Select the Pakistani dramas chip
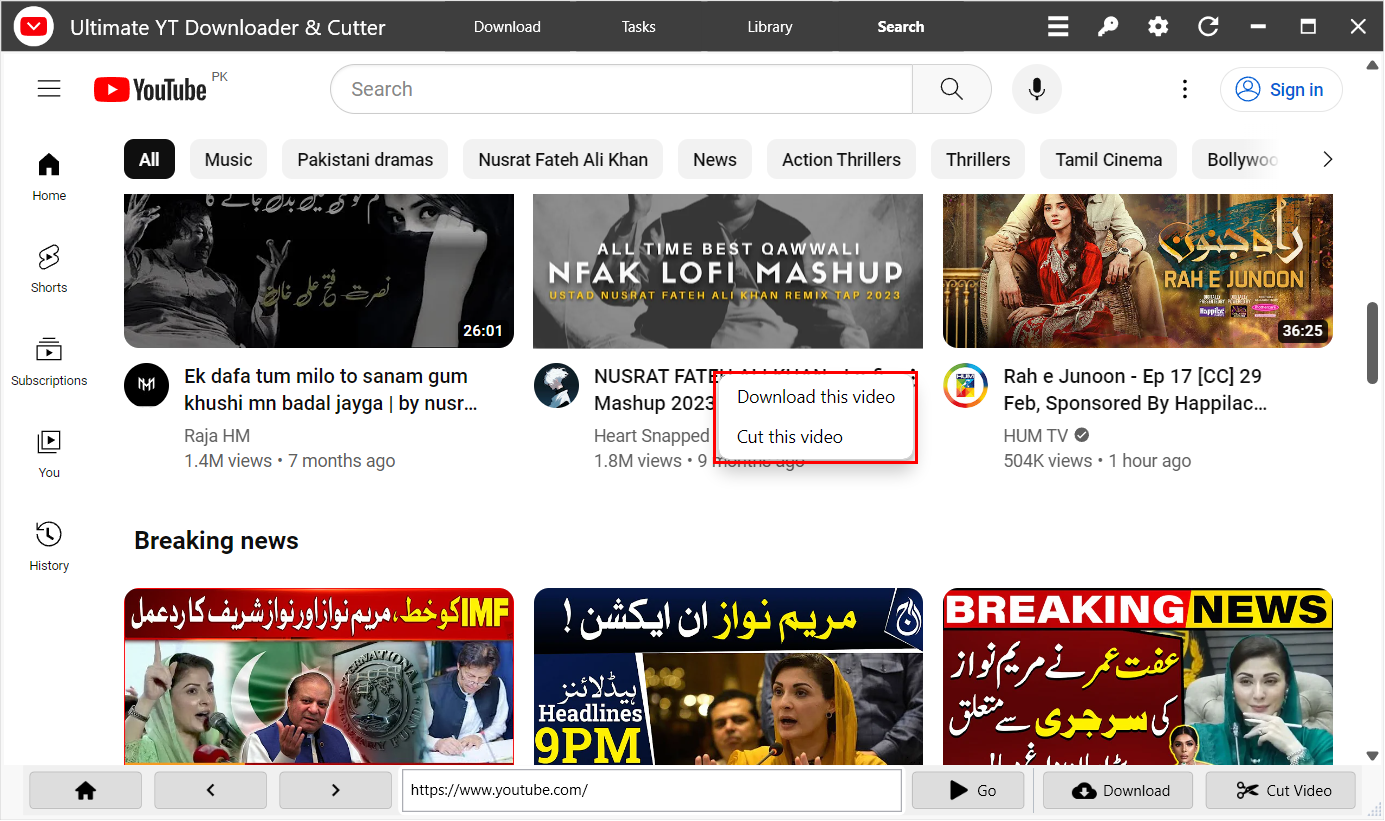 pyautogui.click(x=365, y=159)
